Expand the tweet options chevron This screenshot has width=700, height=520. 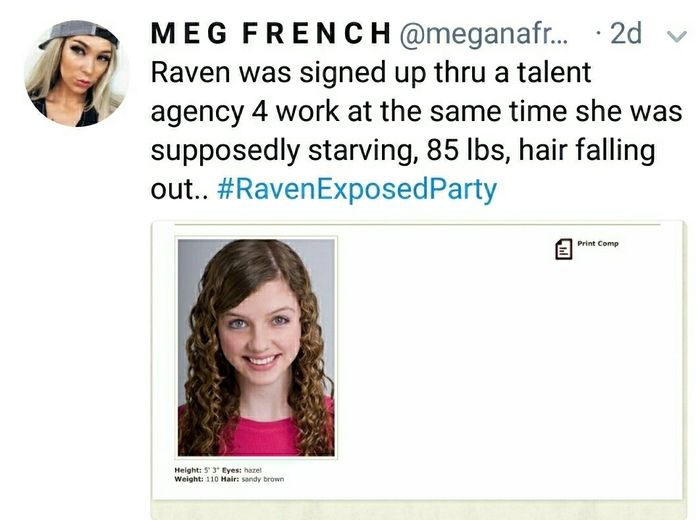(x=677, y=36)
